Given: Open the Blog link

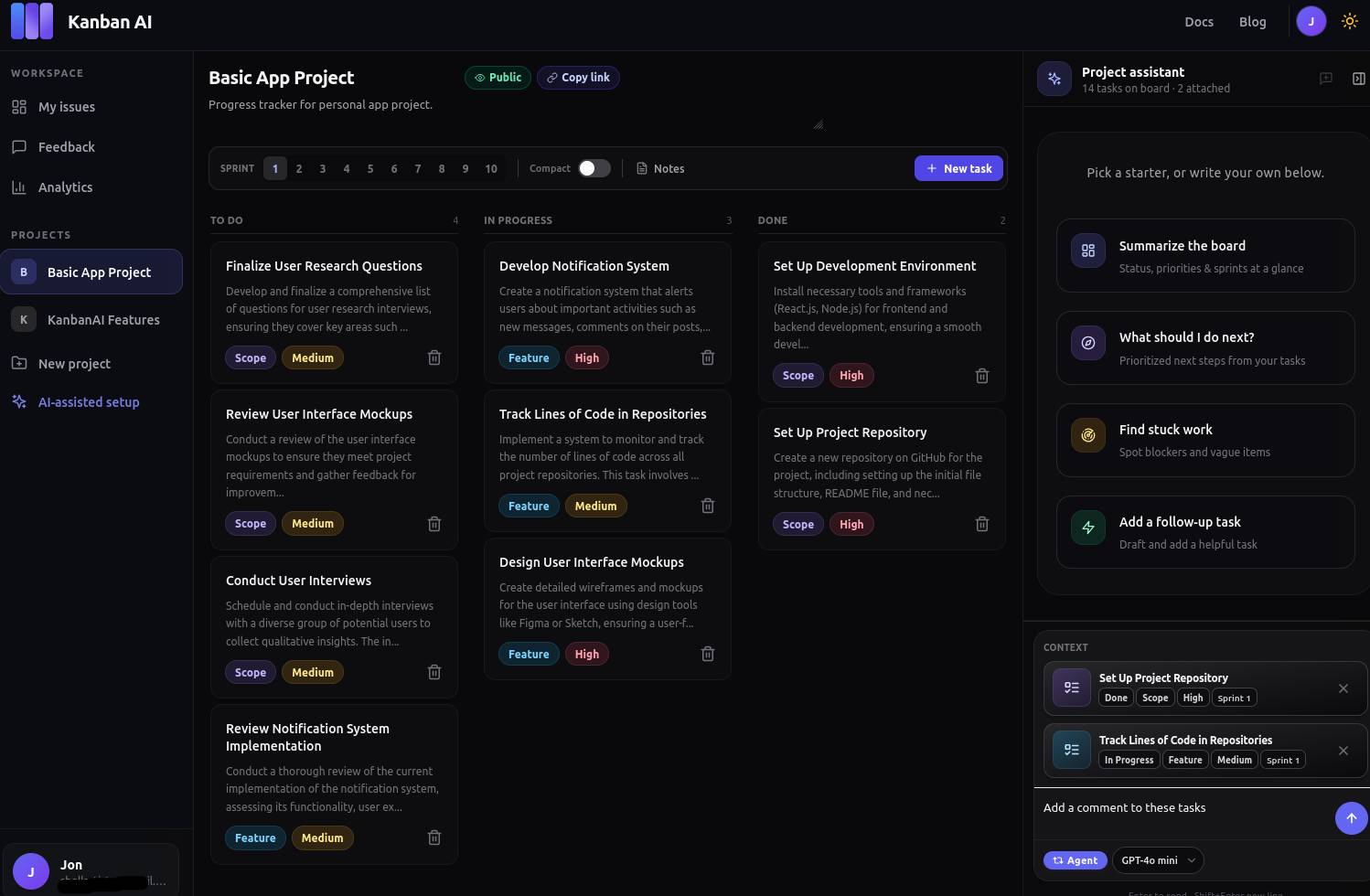Looking at the screenshot, I should pos(1252,21).
